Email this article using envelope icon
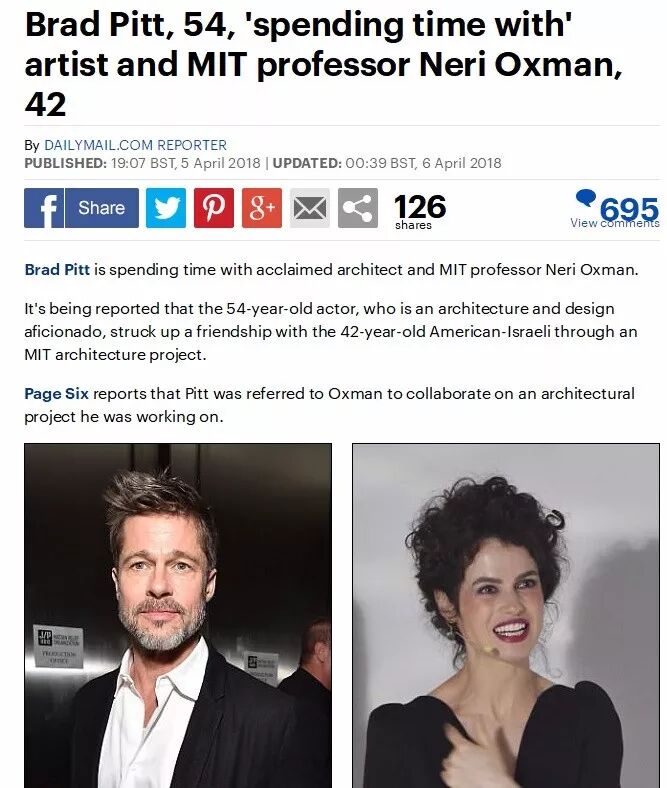Viewport: 667px width, 788px height. (x=310, y=208)
